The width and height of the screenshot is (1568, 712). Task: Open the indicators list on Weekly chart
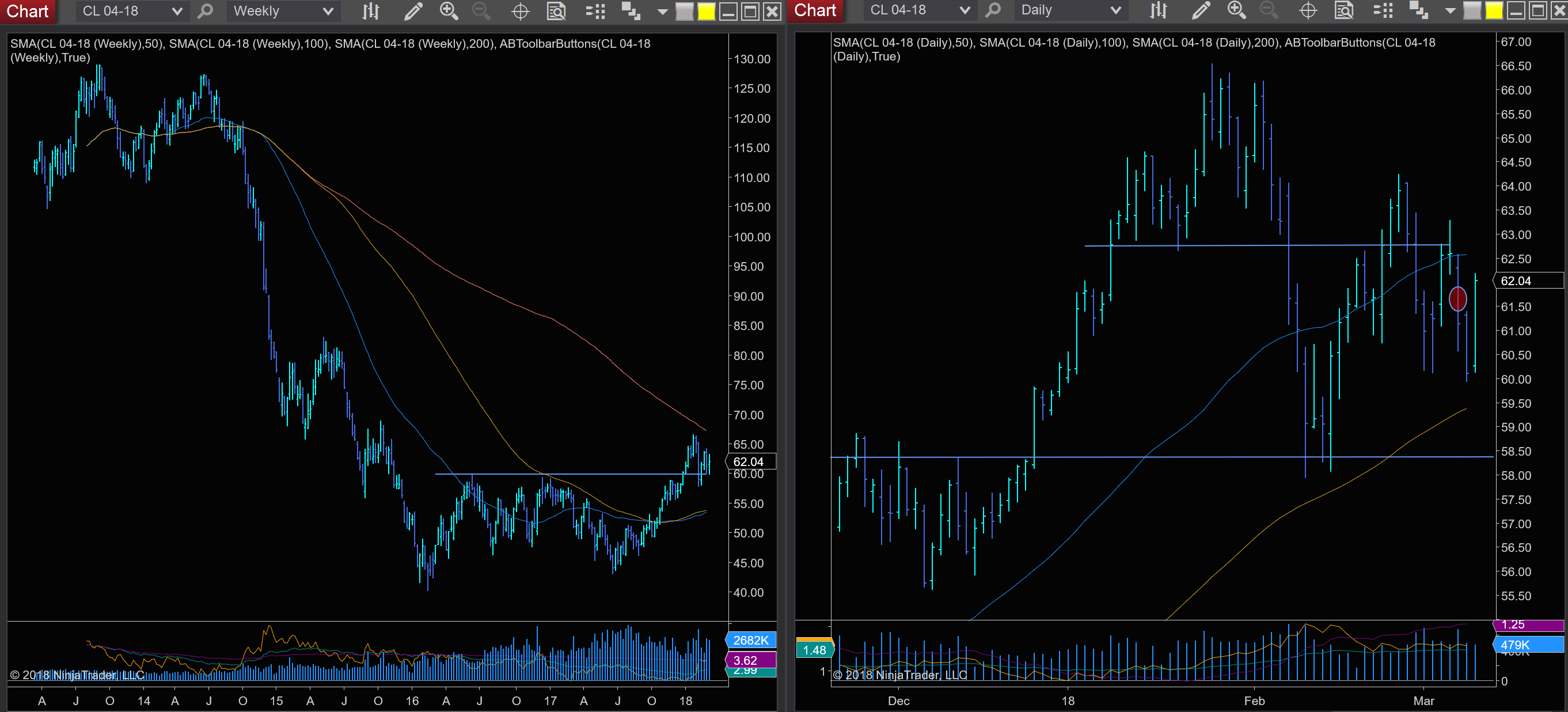click(x=595, y=11)
